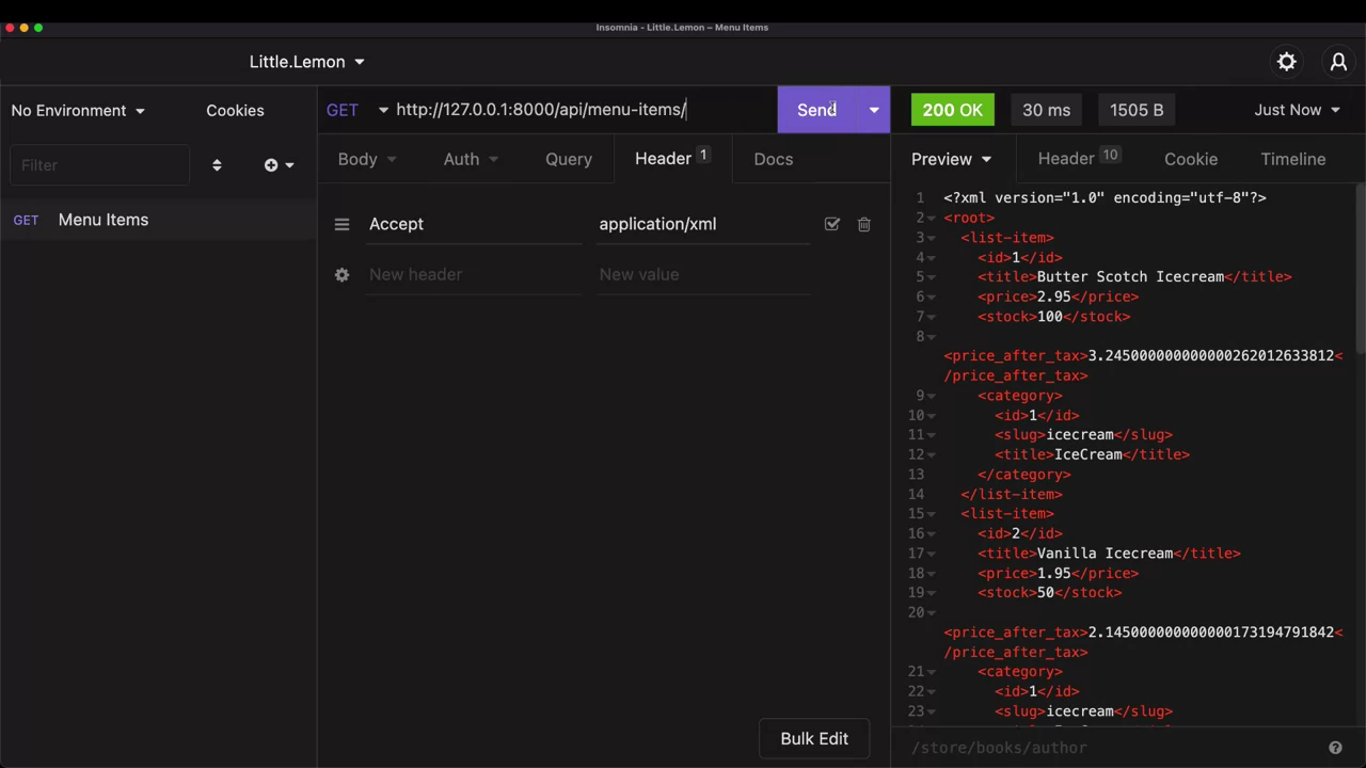Click the plus icon to create request
1366x768 pixels.
(272, 165)
